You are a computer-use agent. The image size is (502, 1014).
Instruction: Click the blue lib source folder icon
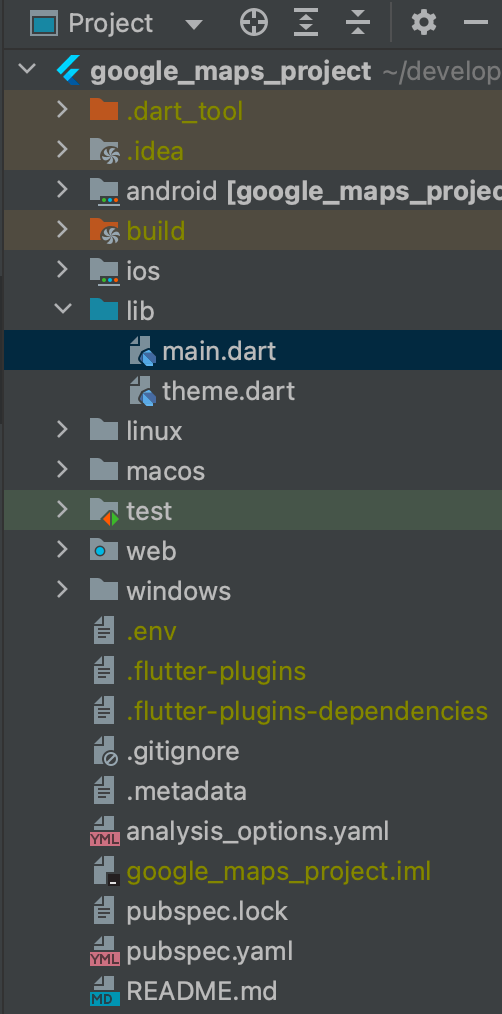104,310
